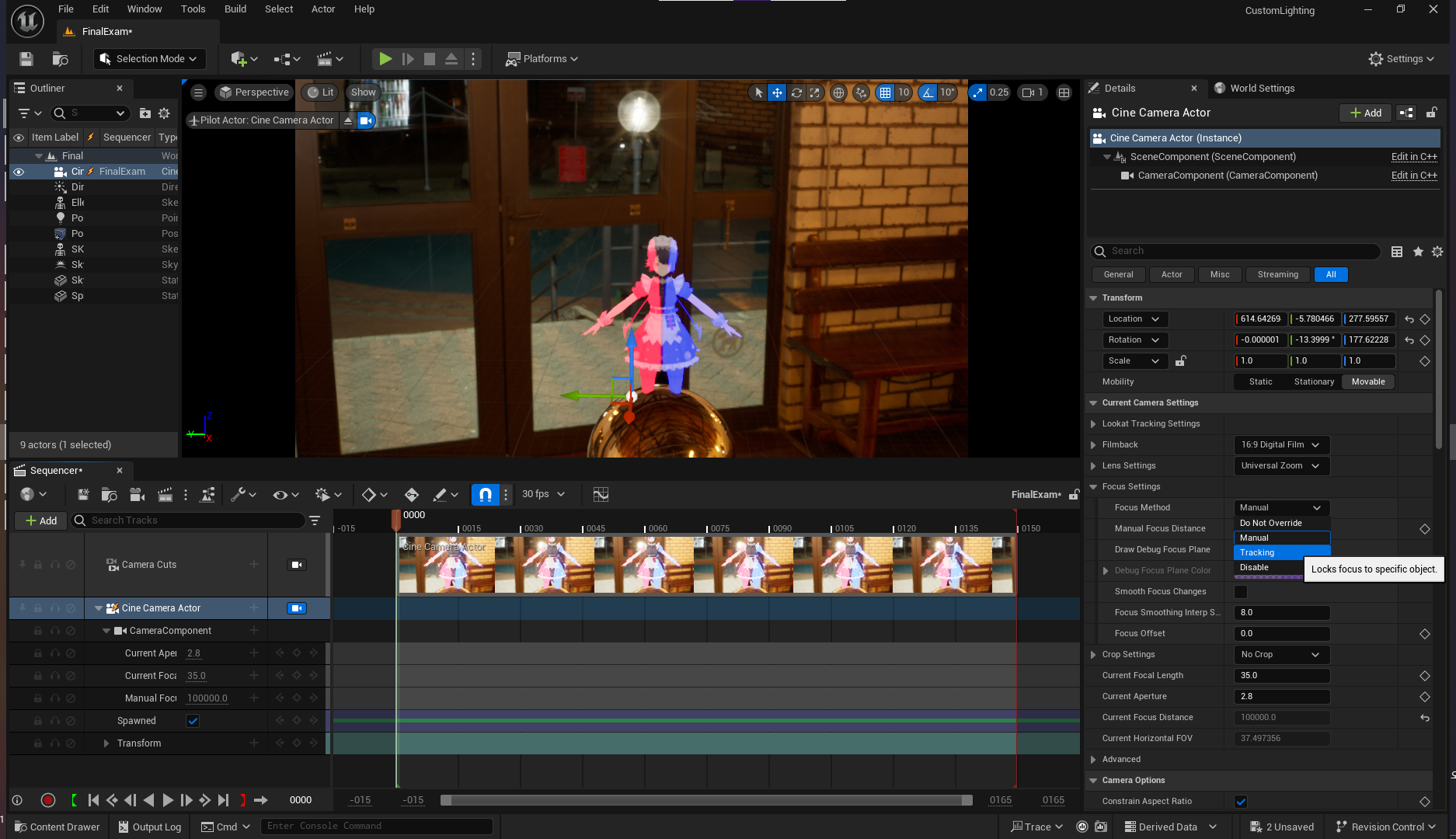Image resolution: width=1456 pixels, height=839 pixels.
Task: Lock scale ratio icon in Transform
Action: coord(1180,361)
